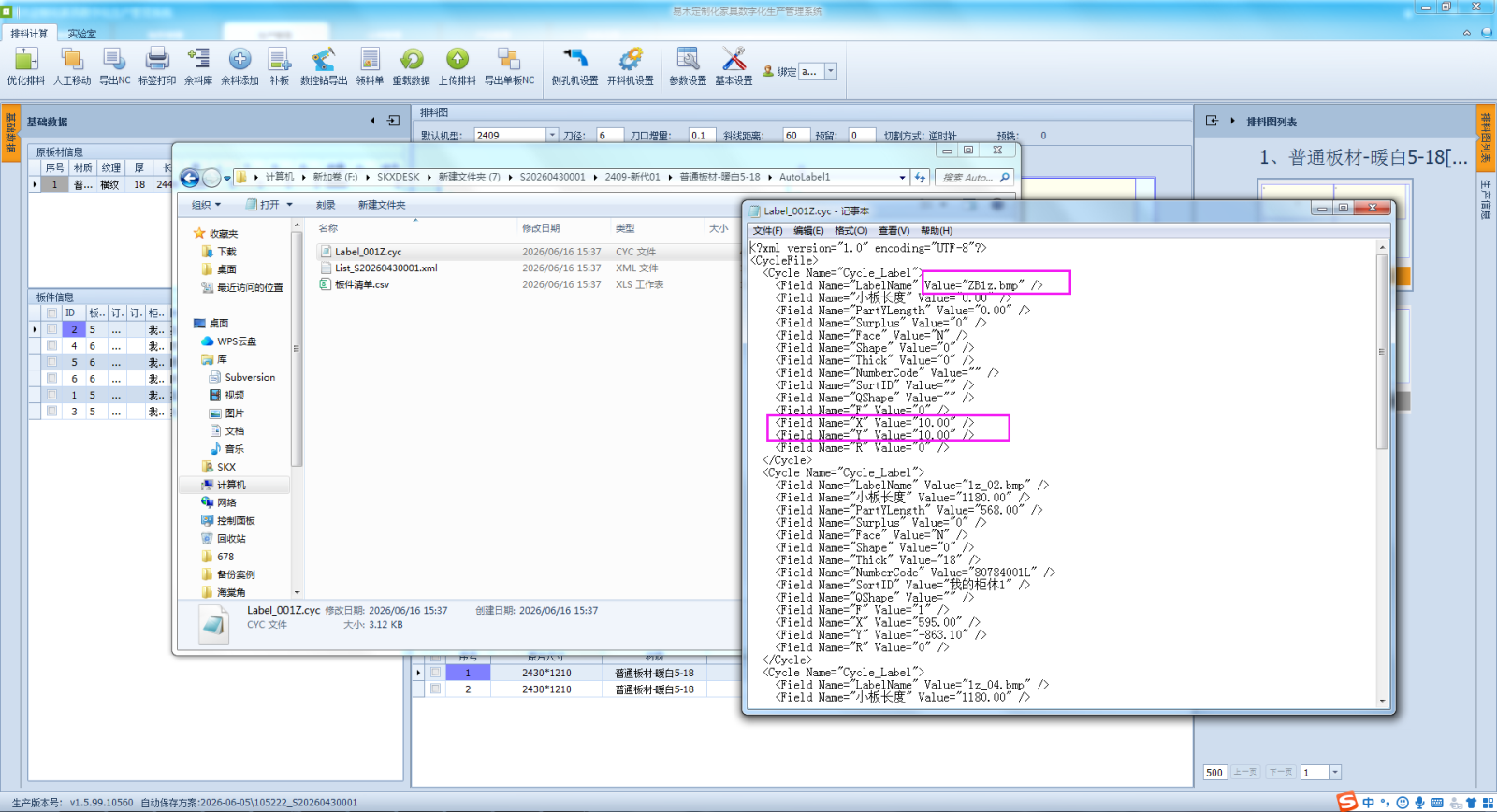Switch to the 实验室 ribbon tab
Viewport: 1497px width, 812px height.
pos(81,34)
